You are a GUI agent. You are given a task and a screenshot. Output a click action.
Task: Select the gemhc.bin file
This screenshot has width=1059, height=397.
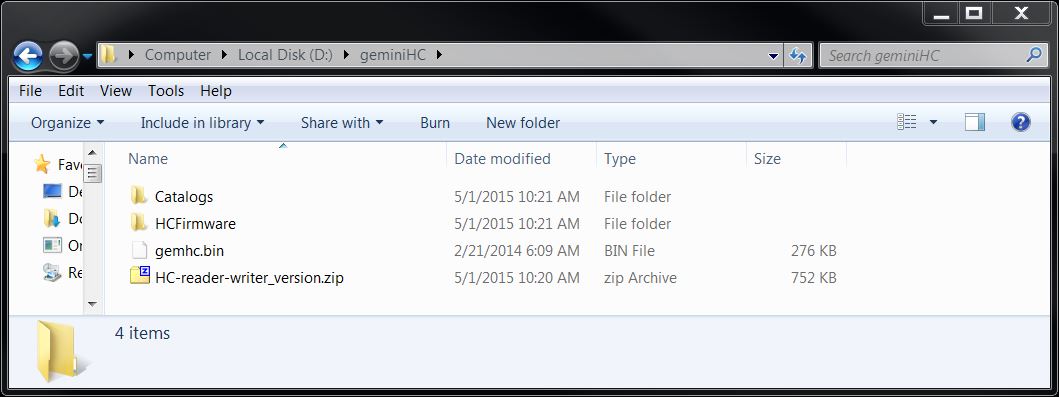coord(189,250)
